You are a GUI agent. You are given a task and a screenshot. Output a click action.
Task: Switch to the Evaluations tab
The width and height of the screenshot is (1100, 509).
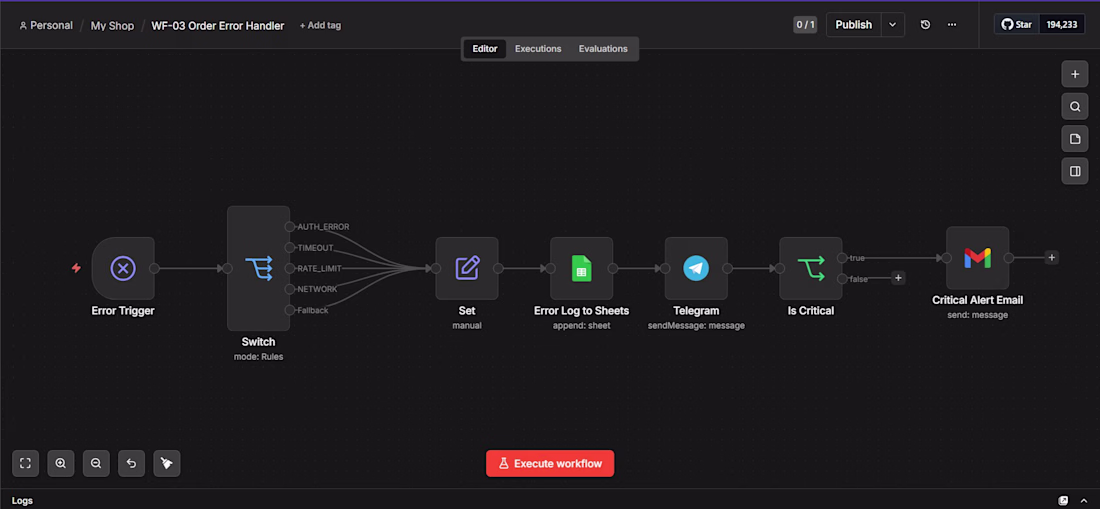[603, 49]
